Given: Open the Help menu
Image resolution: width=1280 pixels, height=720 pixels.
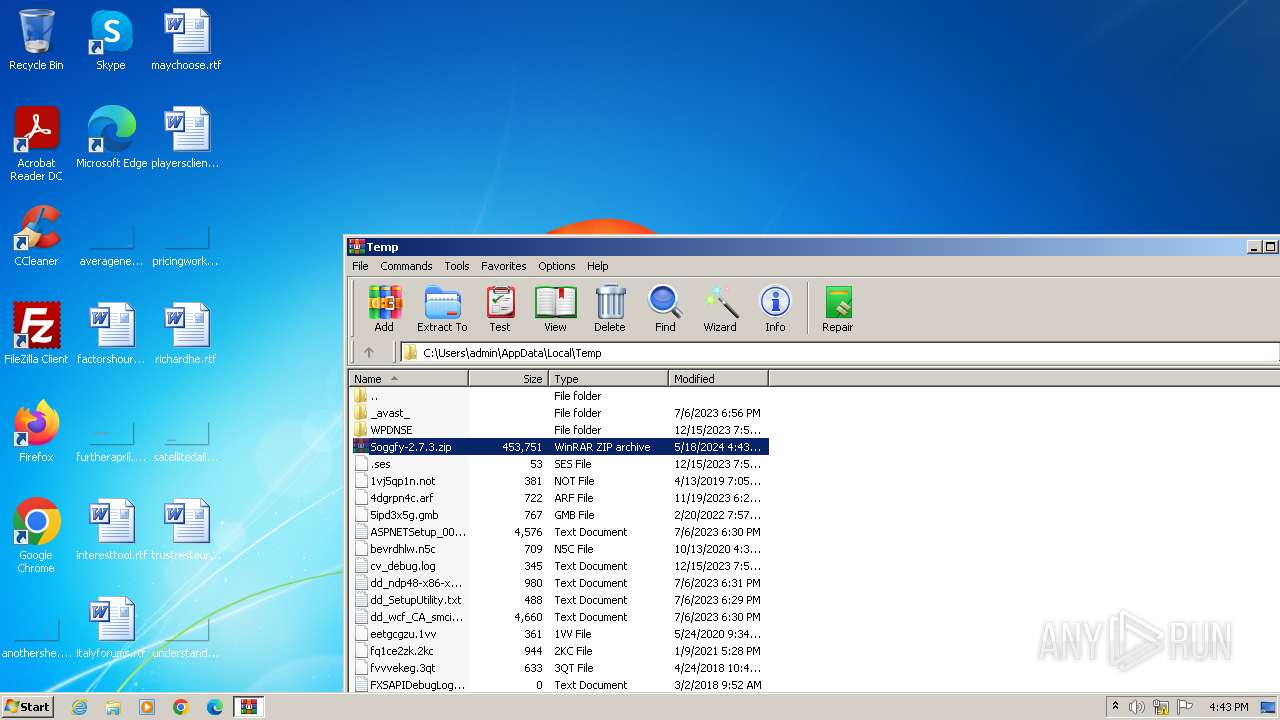Looking at the screenshot, I should click(x=598, y=266).
